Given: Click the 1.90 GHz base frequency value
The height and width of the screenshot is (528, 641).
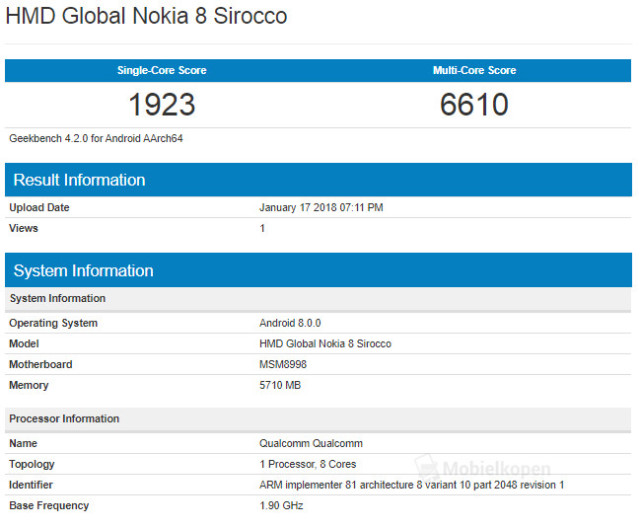Looking at the screenshot, I should (282, 505).
